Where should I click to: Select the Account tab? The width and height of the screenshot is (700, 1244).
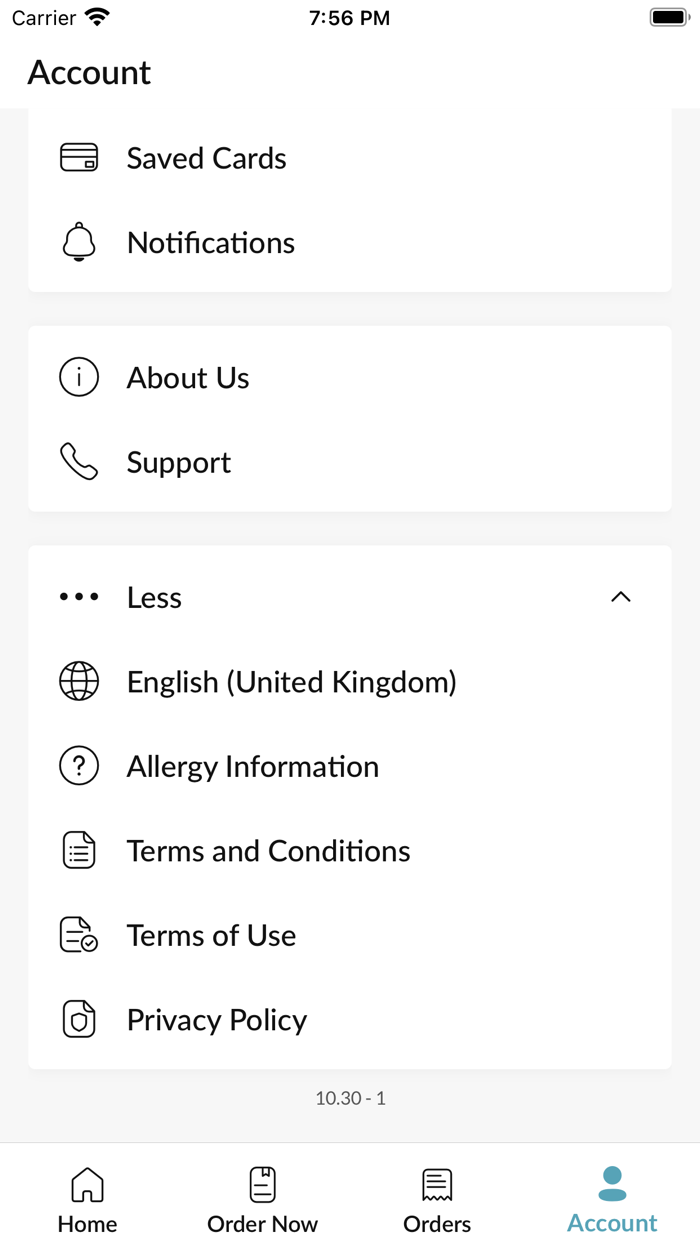pyautogui.click(x=612, y=1200)
